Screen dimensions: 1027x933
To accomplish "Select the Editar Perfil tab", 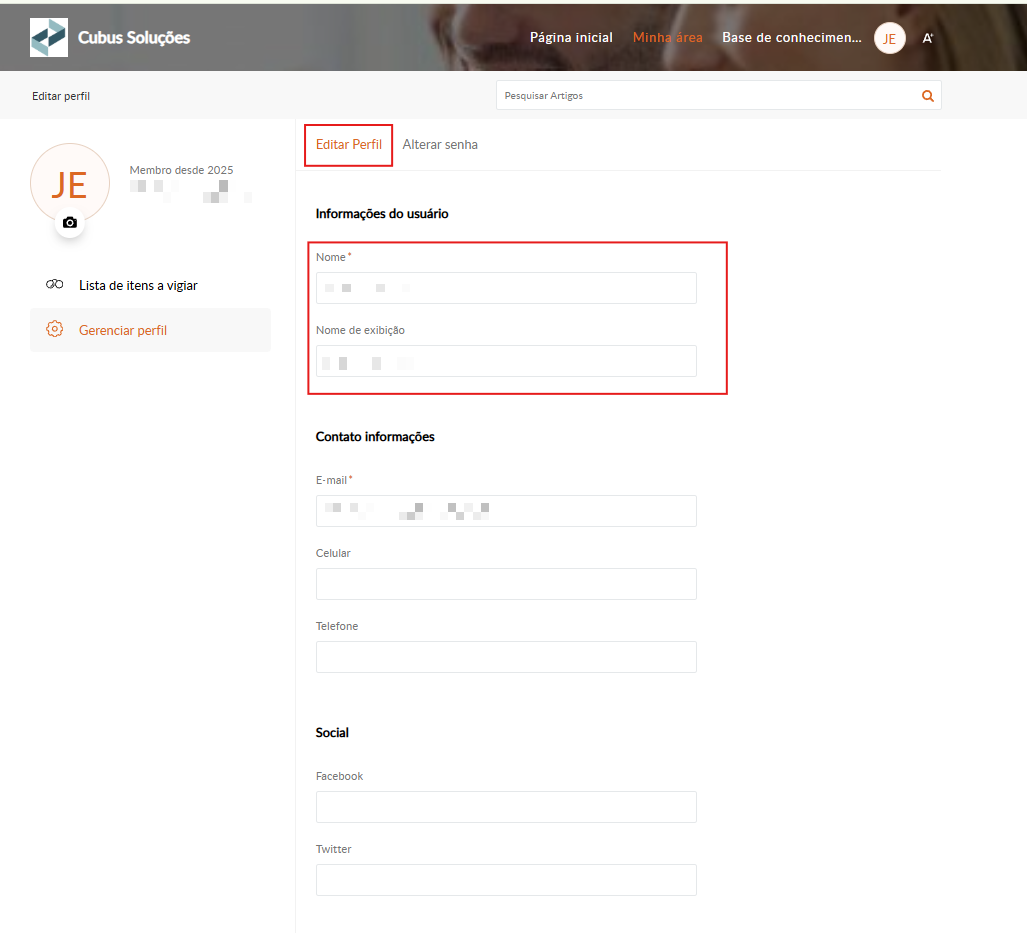I will tap(349, 145).
